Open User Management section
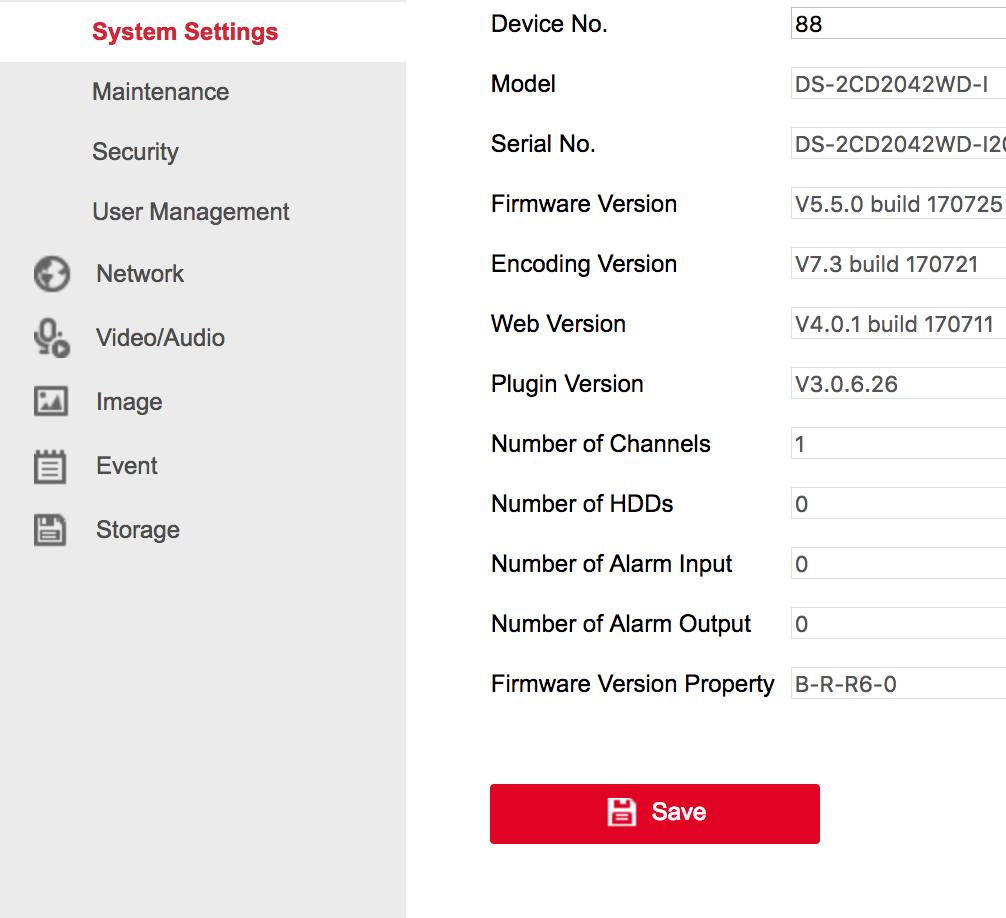This screenshot has width=1006, height=918. tap(191, 212)
